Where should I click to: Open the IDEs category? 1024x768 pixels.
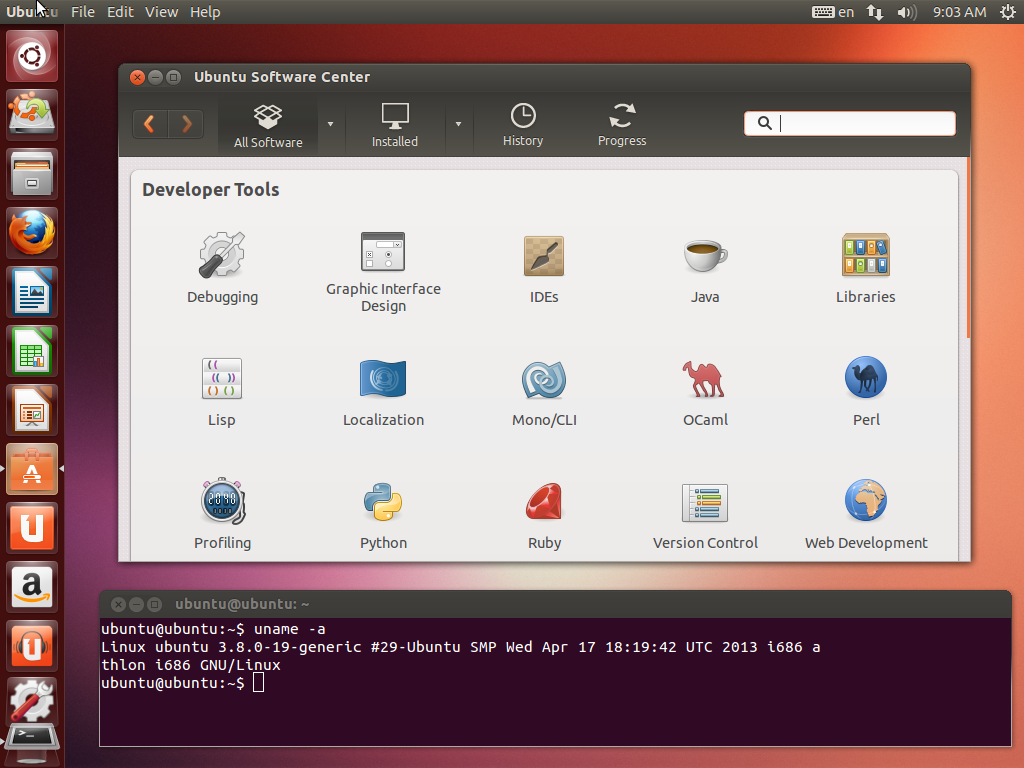click(544, 268)
